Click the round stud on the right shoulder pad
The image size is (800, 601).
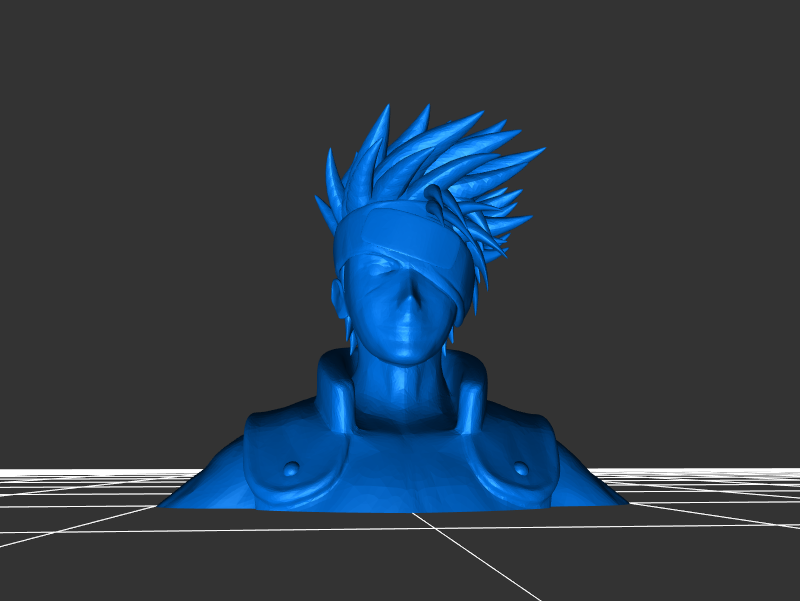tap(521, 468)
